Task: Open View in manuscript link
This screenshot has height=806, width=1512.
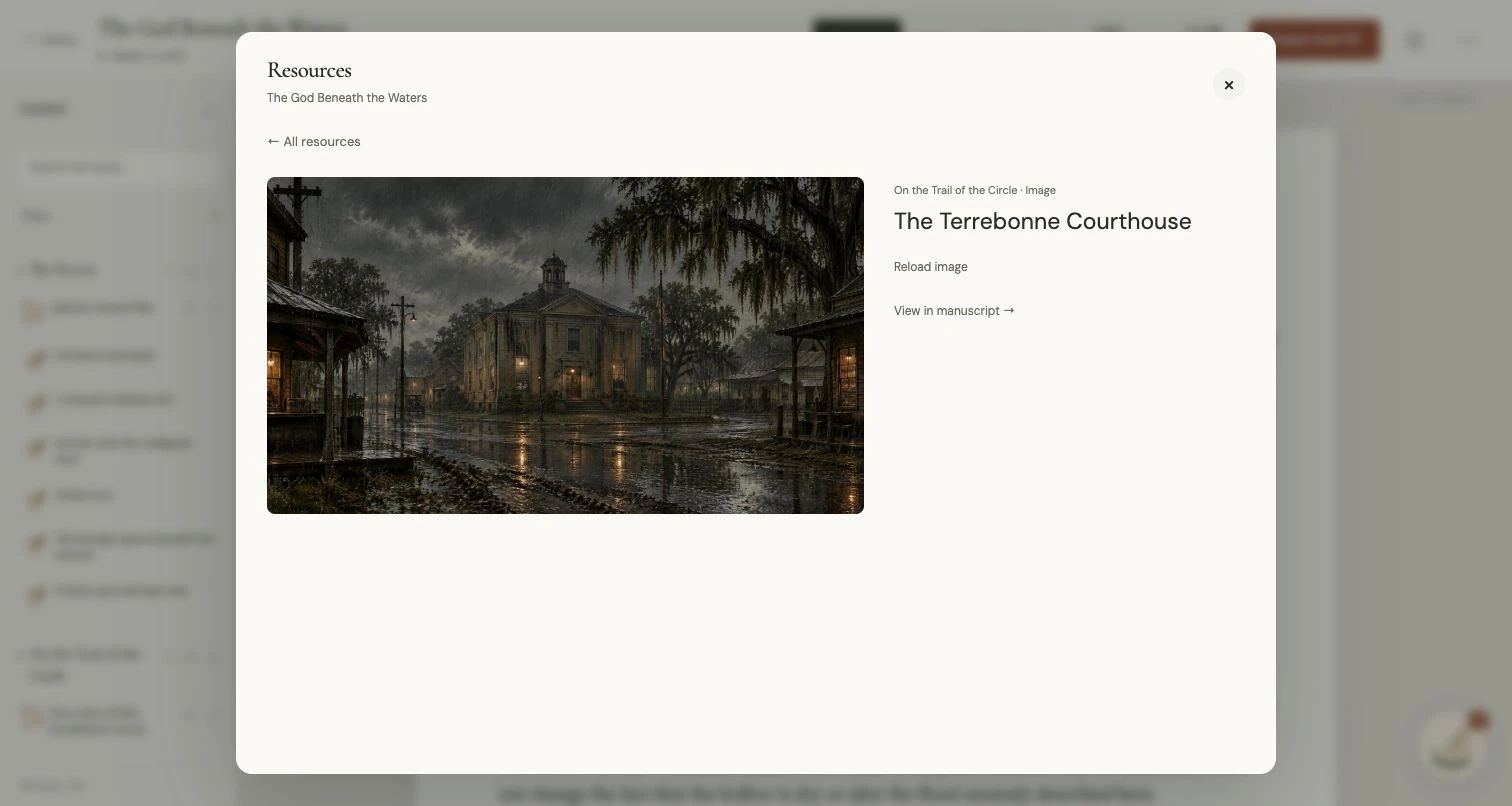Action: (x=954, y=311)
